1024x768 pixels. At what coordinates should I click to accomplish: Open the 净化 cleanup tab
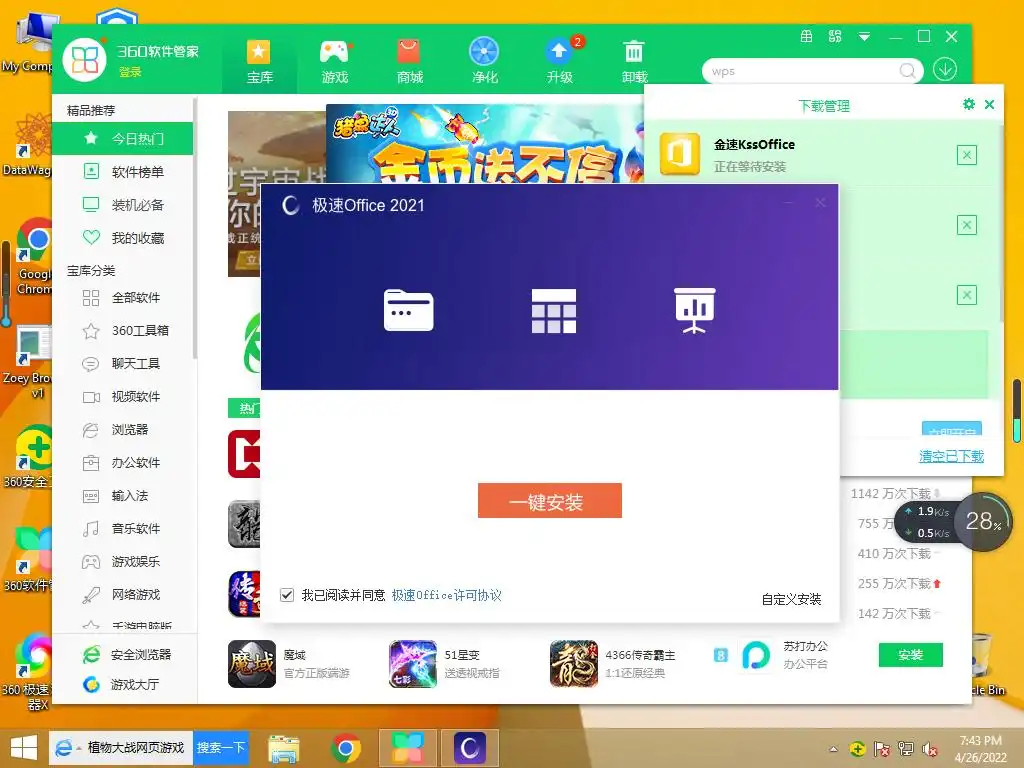tap(485, 61)
